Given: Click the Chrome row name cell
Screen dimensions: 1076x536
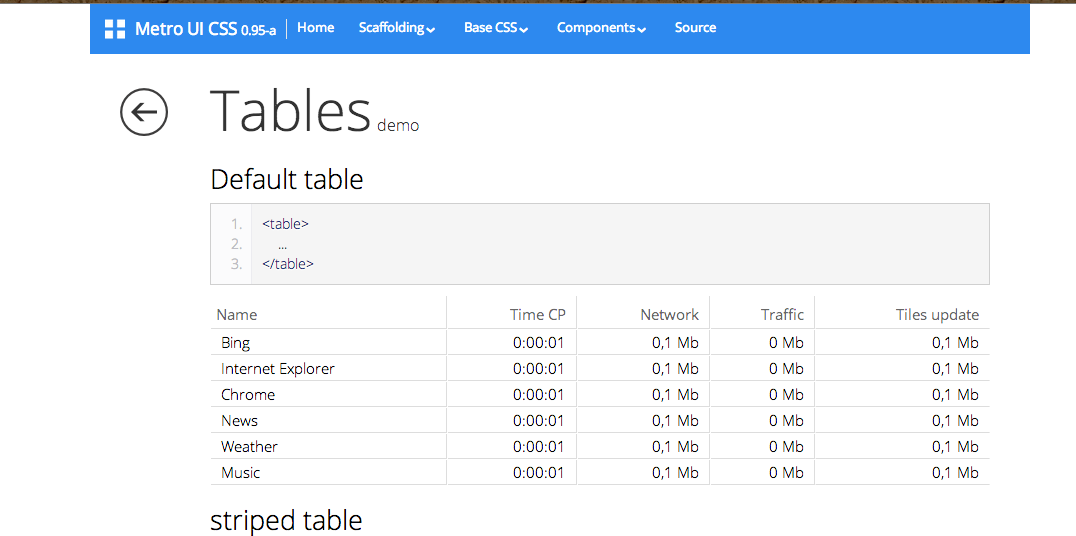Looking at the screenshot, I should tap(248, 394).
